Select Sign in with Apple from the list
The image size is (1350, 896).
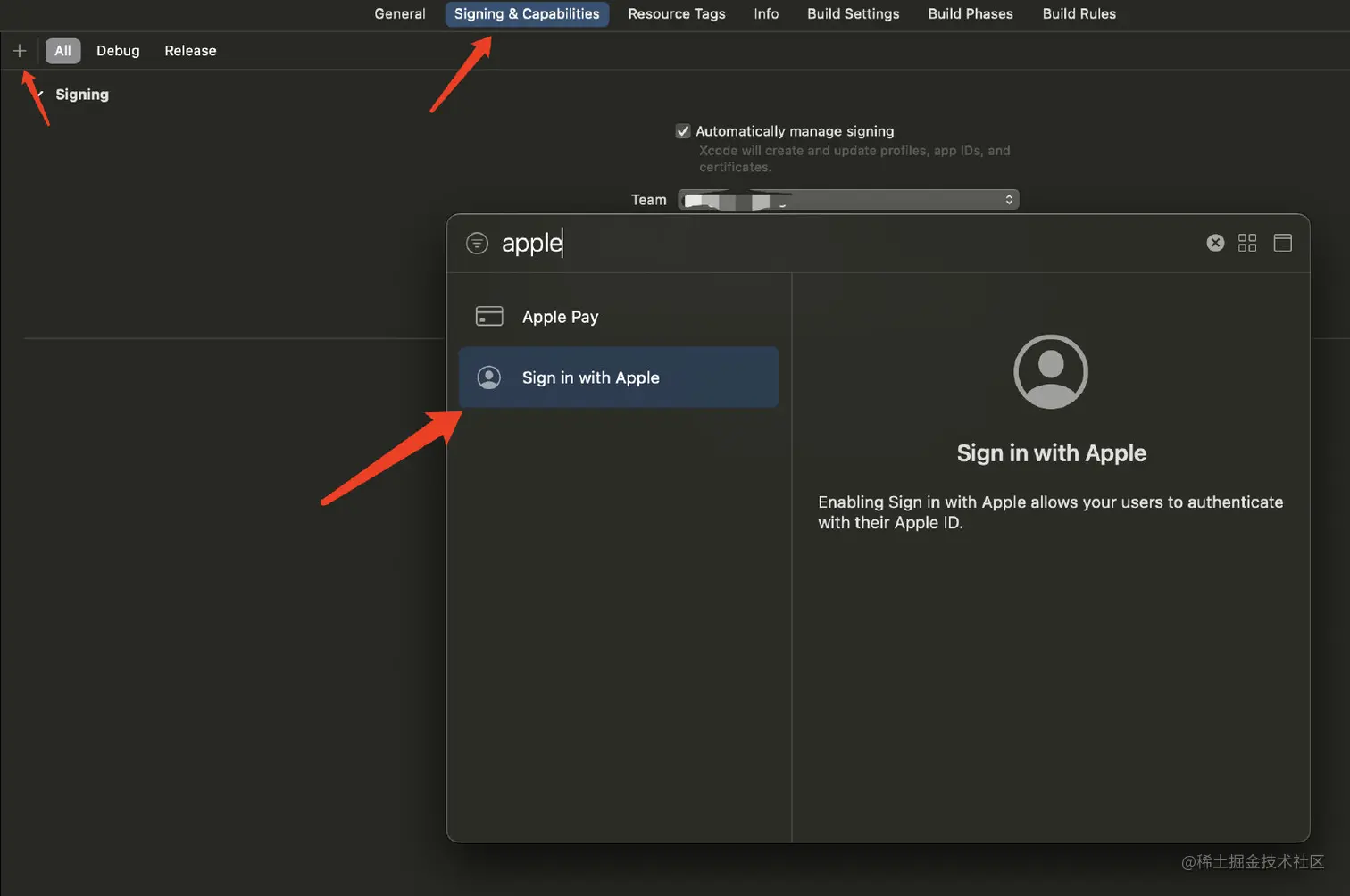click(591, 377)
